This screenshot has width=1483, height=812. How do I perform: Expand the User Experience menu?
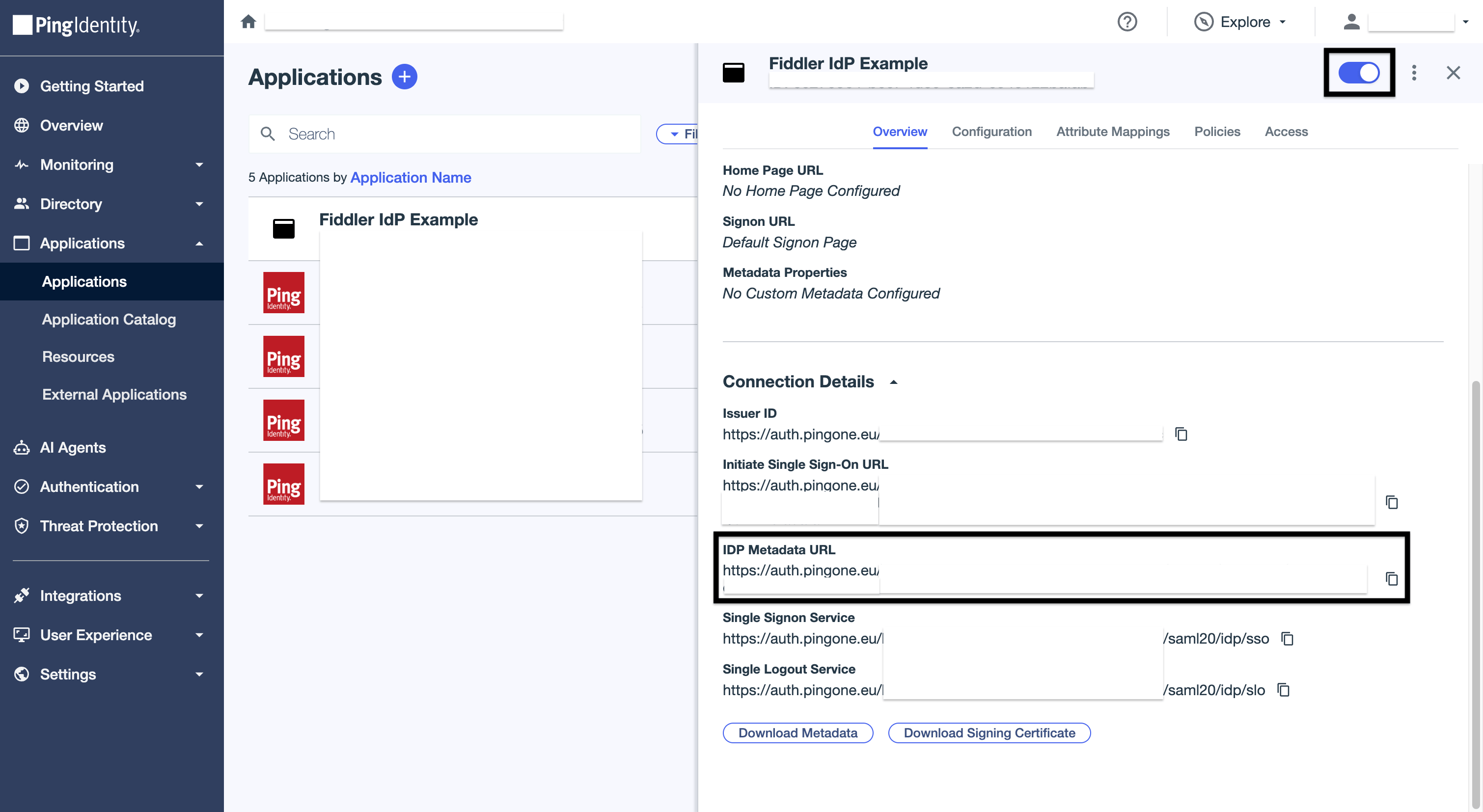point(199,635)
